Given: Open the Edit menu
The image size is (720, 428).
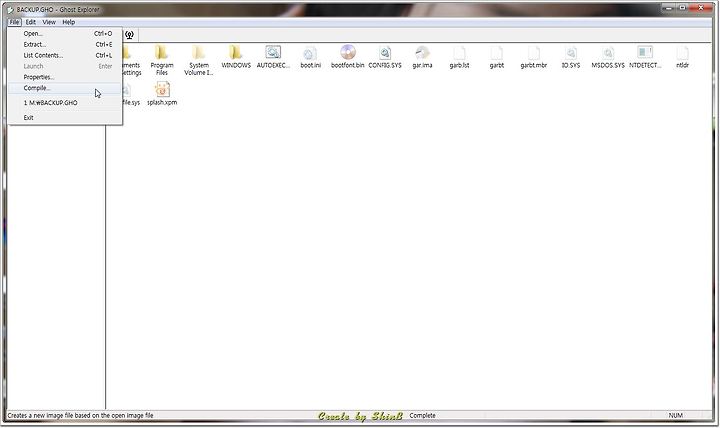Looking at the screenshot, I should tap(31, 22).
